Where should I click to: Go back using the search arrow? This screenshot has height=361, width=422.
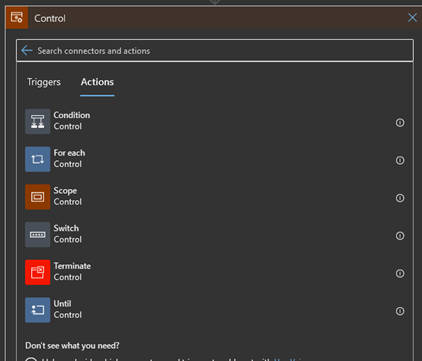tap(27, 51)
